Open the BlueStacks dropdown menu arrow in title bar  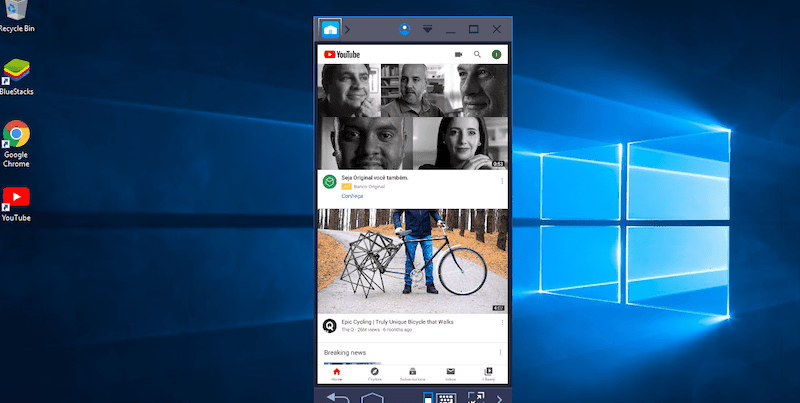tap(428, 29)
